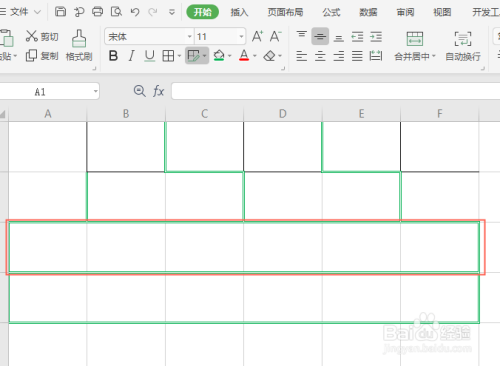This screenshot has height=366, width=500.
Task: Toggle vertical middle alignment
Action: [320, 36]
